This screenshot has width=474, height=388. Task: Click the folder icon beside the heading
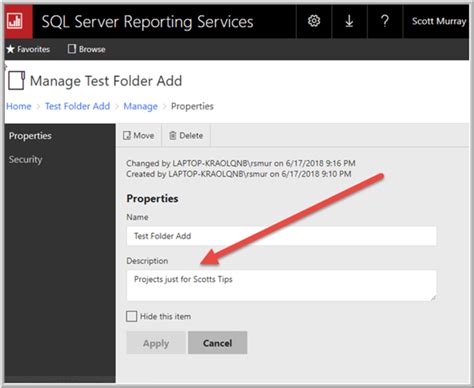pyautogui.click(x=16, y=81)
